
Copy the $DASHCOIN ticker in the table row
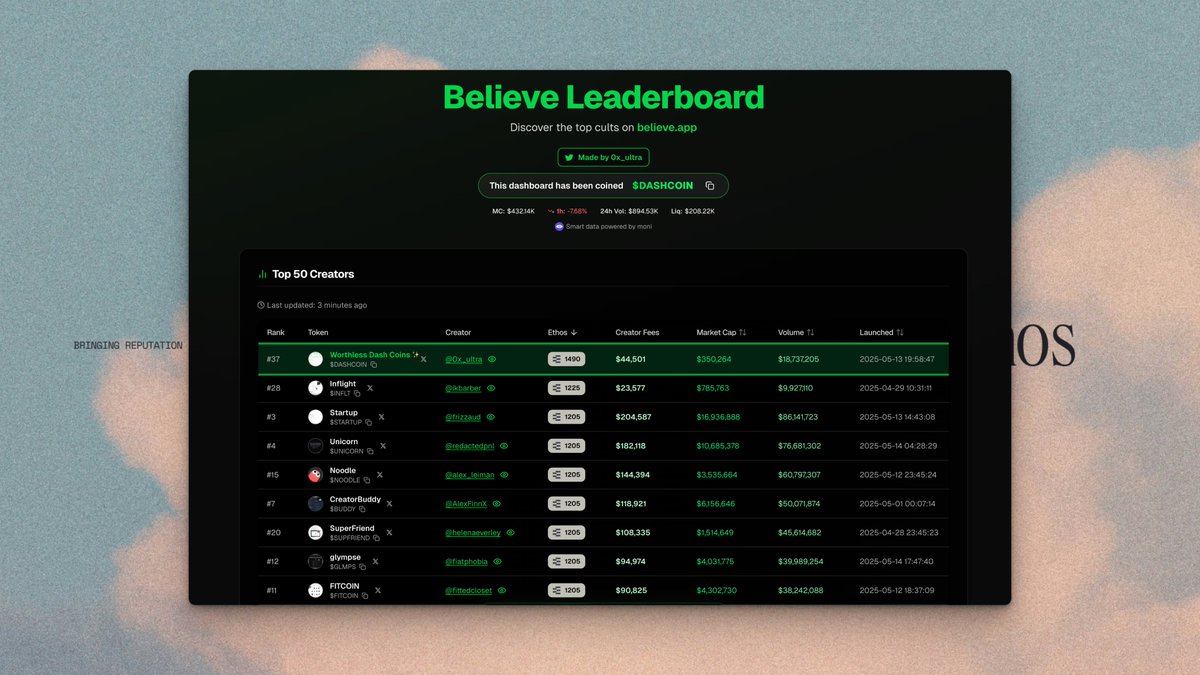pos(374,365)
